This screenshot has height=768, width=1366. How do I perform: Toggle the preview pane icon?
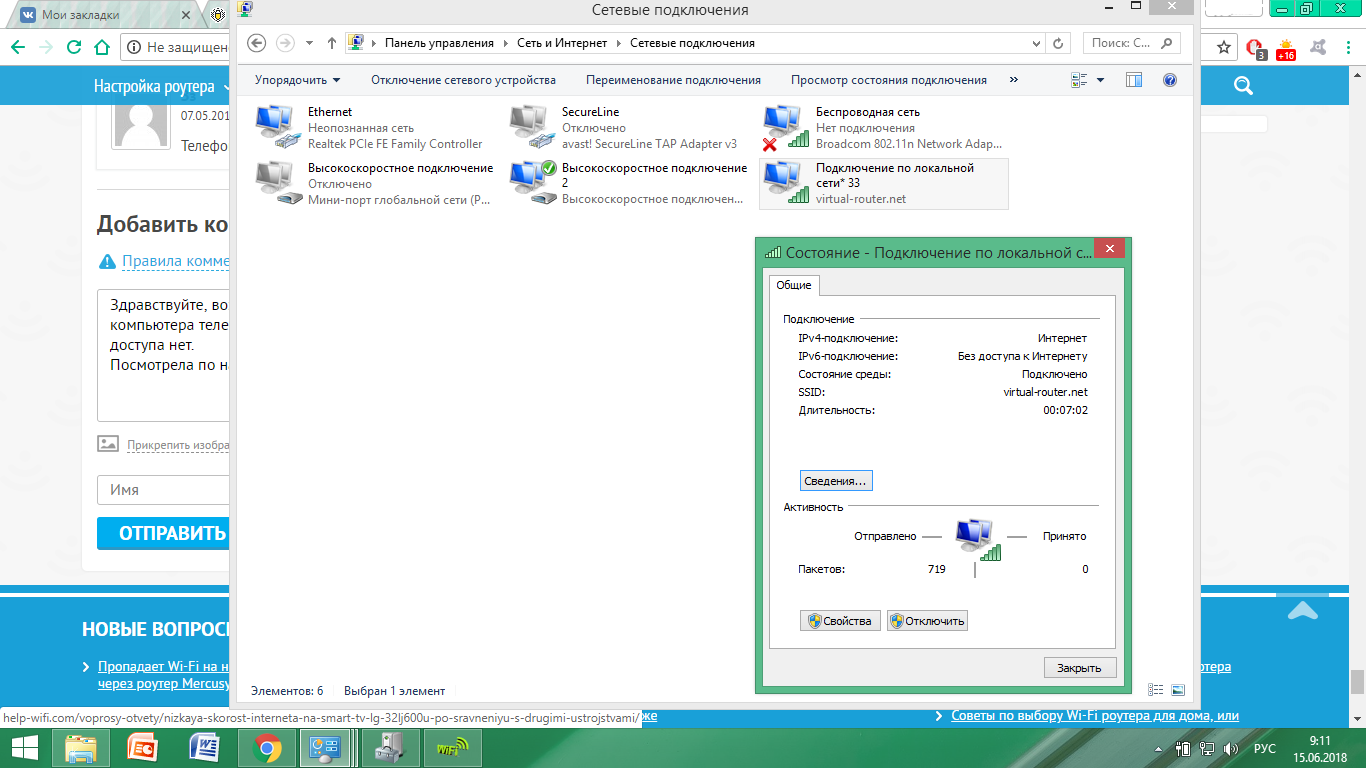coord(1133,80)
